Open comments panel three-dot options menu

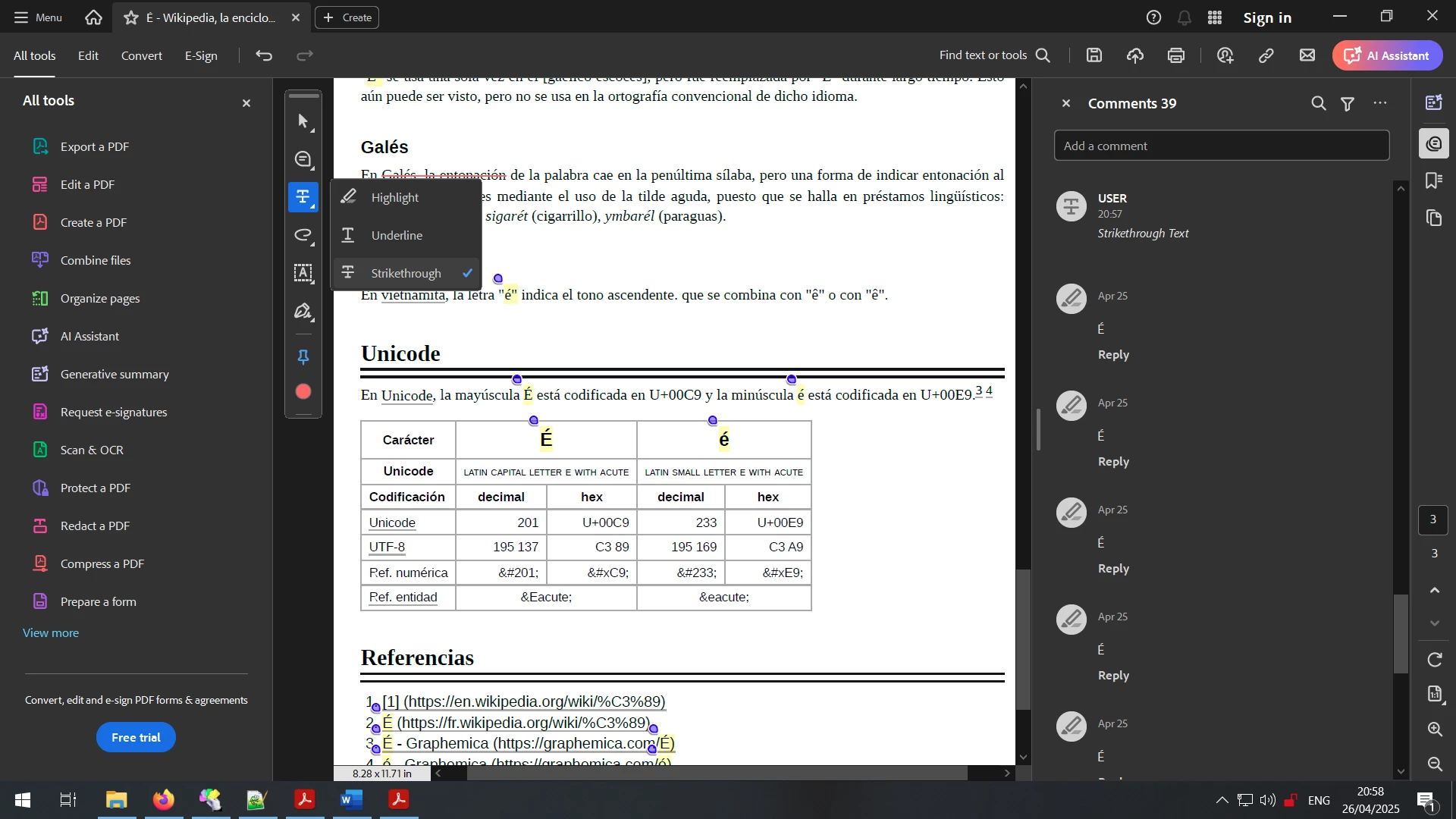point(1380,104)
